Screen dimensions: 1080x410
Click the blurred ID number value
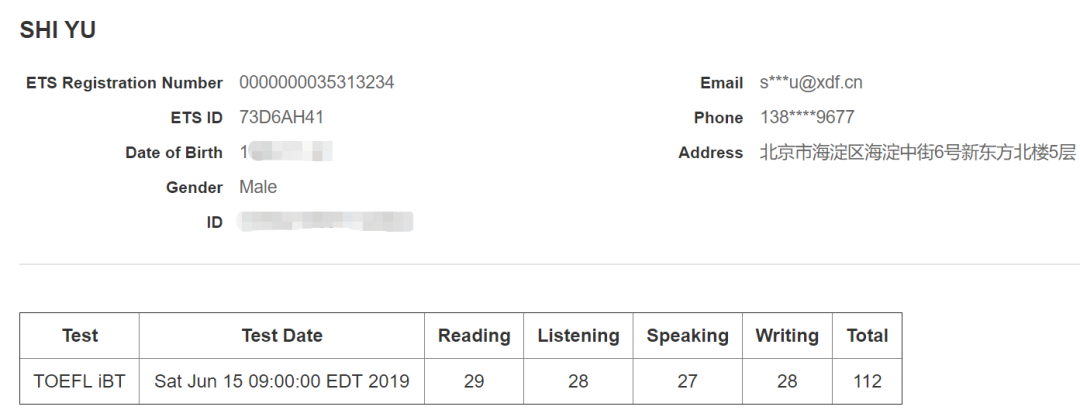(x=325, y=222)
